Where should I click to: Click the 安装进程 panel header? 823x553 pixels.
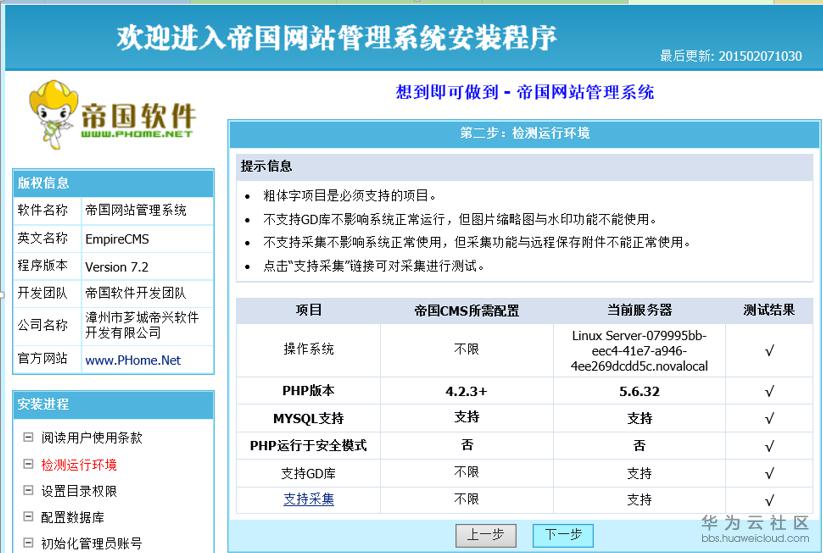pyautogui.click(x=113, y=405)
